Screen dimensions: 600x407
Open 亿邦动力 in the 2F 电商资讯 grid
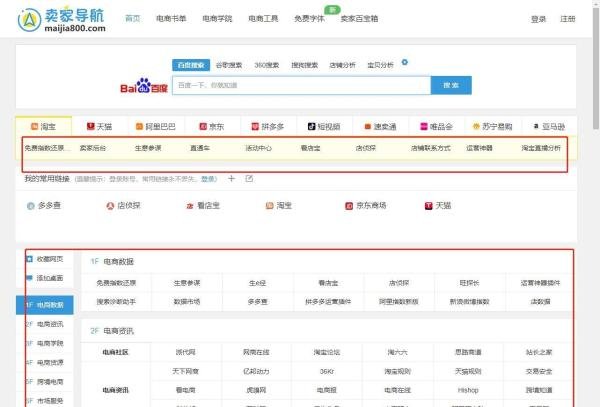click(256, 371)
